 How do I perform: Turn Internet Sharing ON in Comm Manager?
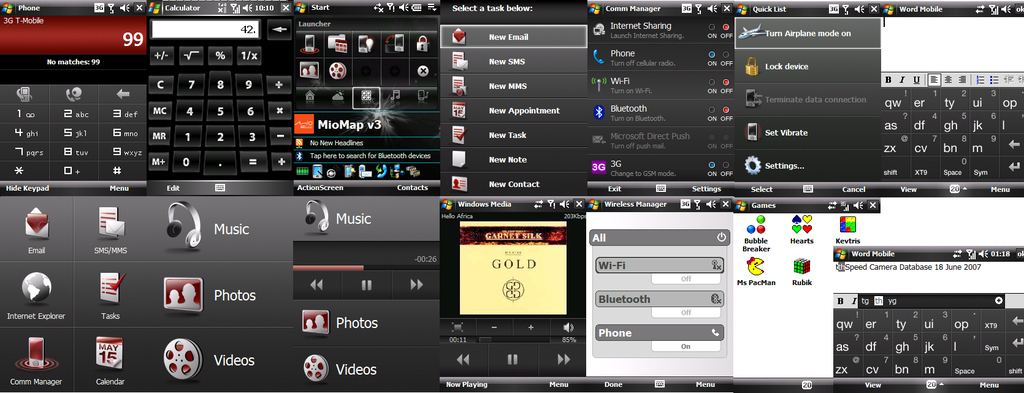(712, 27)
